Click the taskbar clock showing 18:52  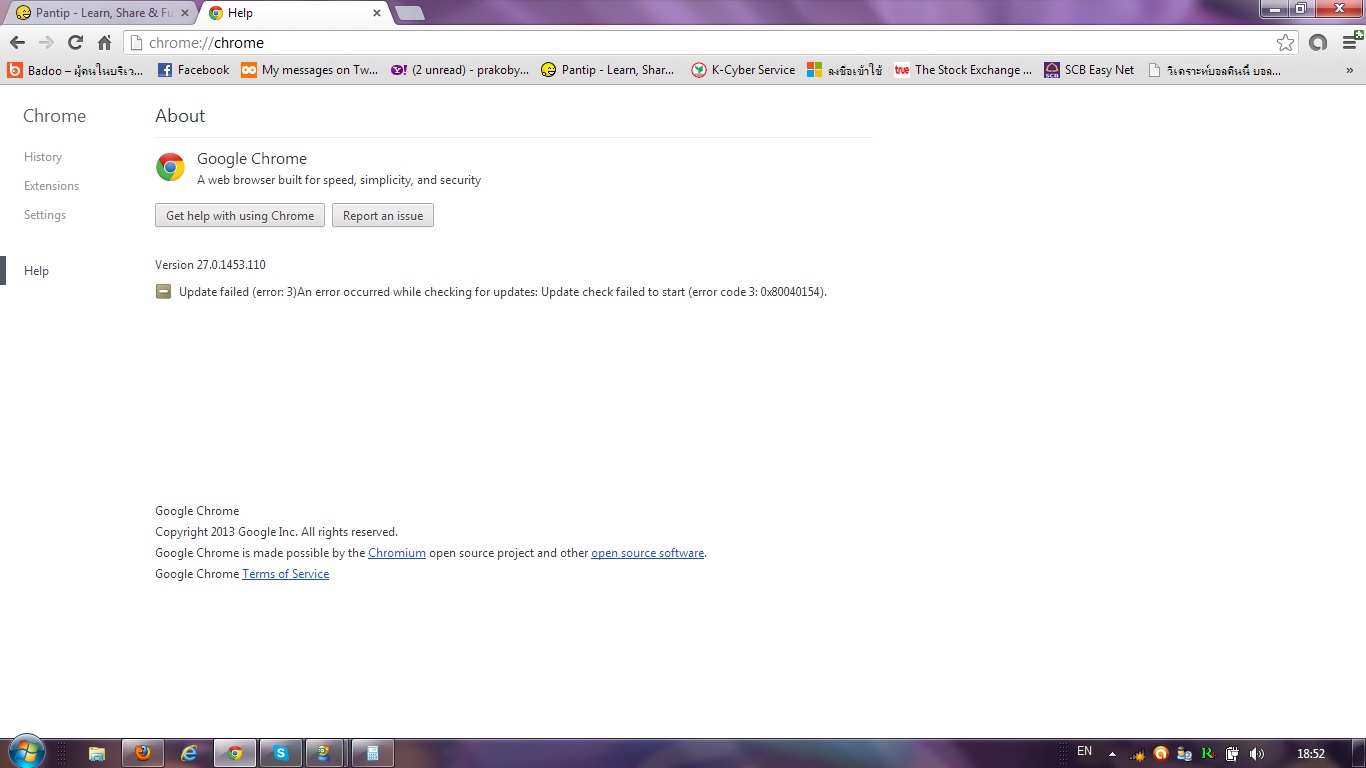[1311, 754]
